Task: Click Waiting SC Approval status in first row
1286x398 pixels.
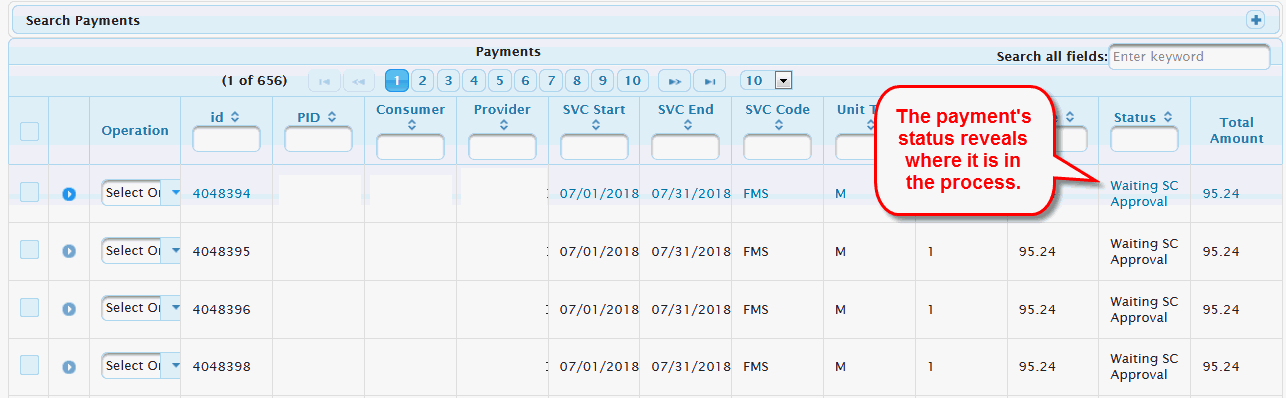Action: point(1144,194)
